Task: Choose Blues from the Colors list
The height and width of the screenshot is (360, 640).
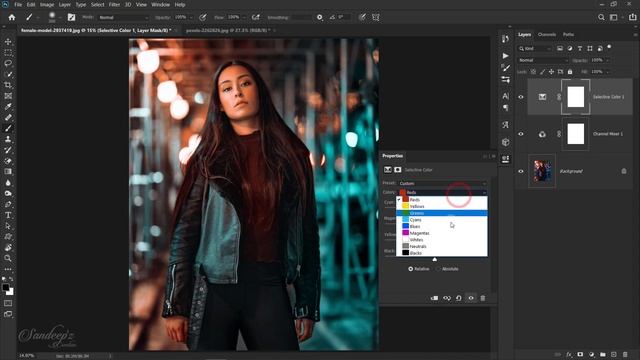Action: [x=442, y=226]
